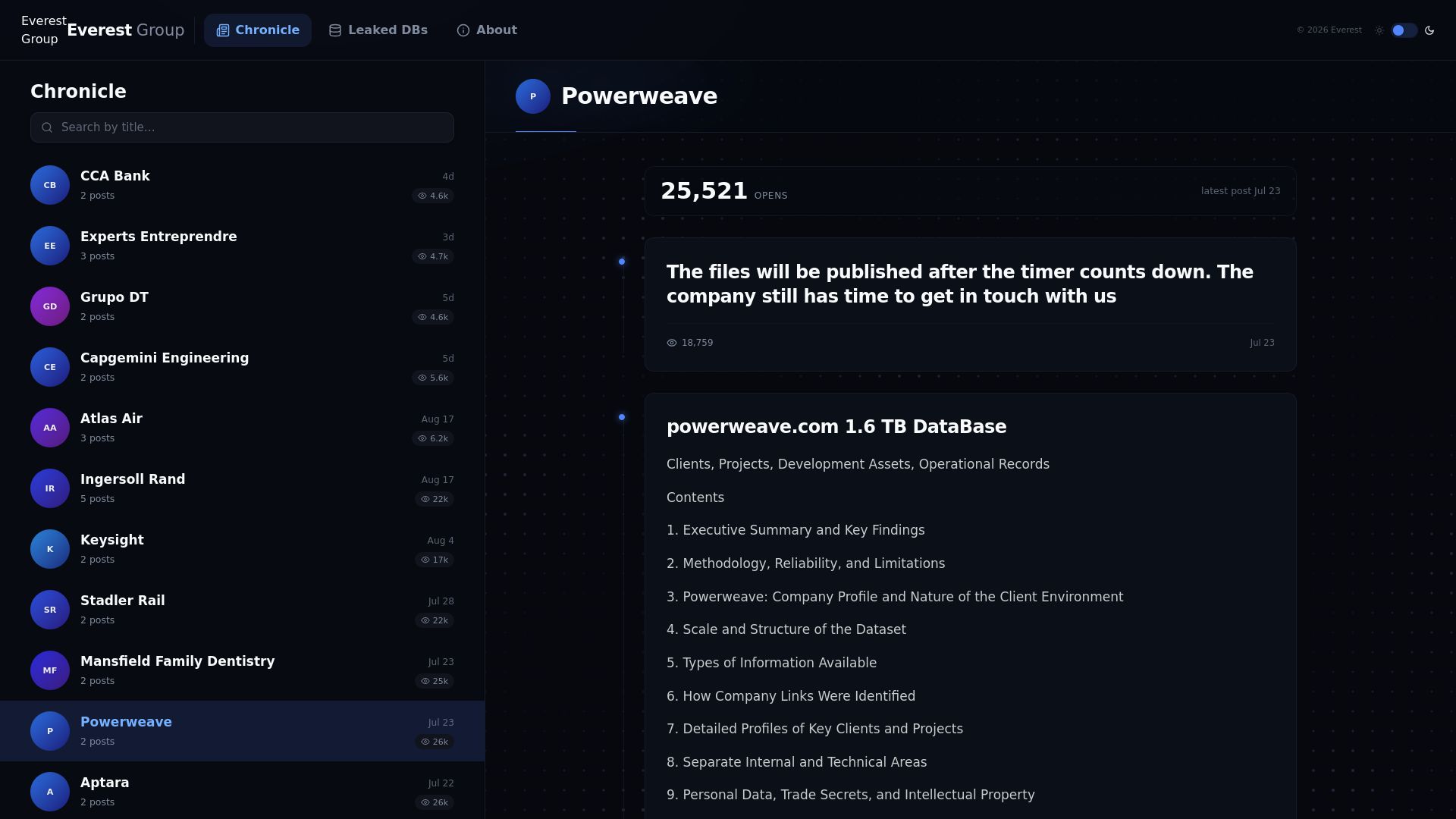Click the sun light-mode icon
The image size is (1456, 819).
click(x=1379, y=30)
